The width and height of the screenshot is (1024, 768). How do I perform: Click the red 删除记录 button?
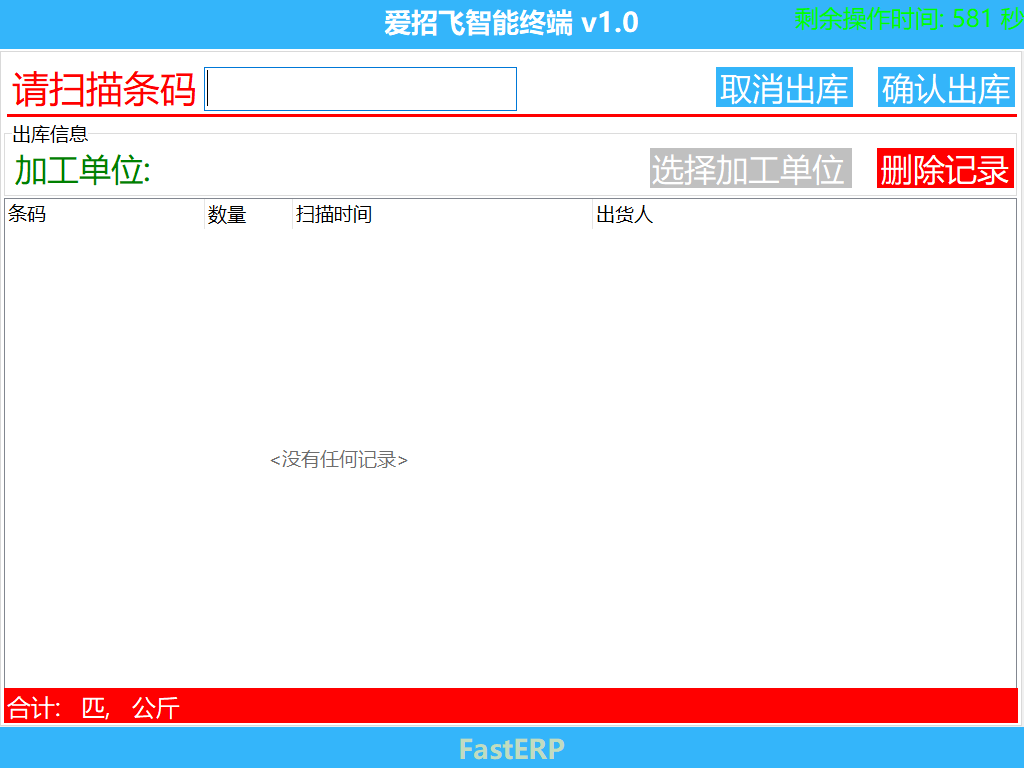945,168
